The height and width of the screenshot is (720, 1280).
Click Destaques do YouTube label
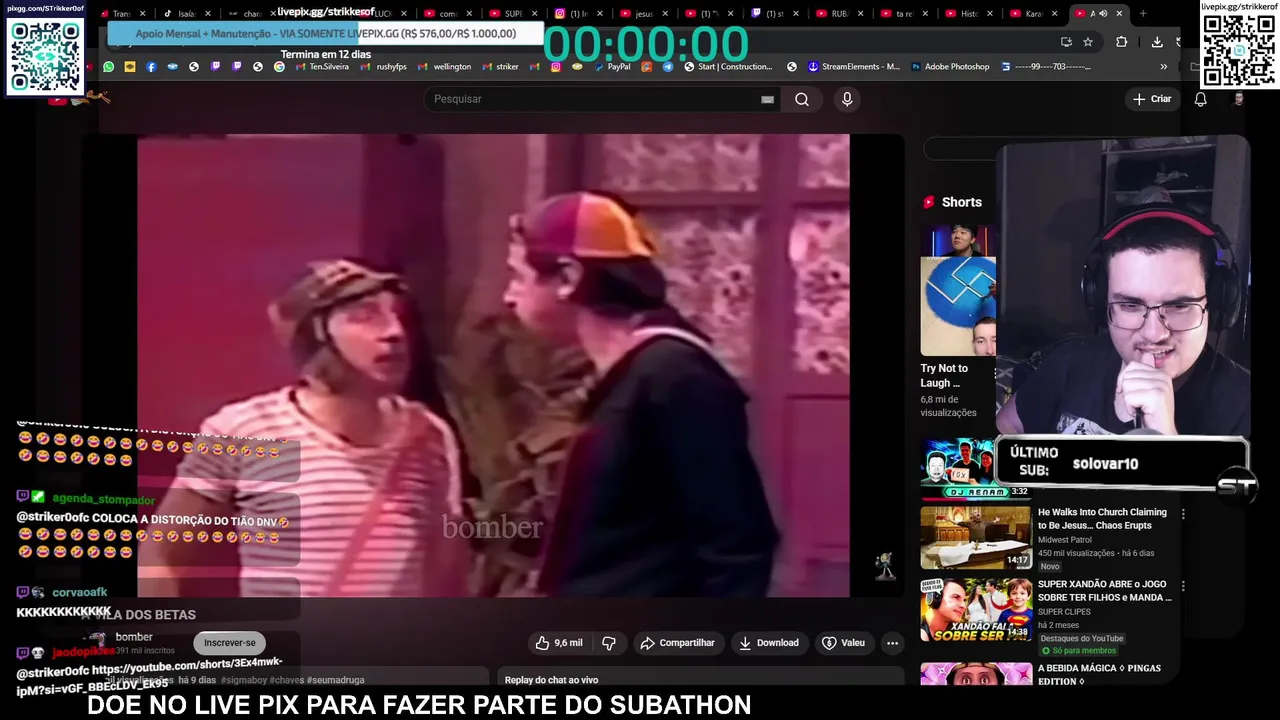pos(1081,638)
